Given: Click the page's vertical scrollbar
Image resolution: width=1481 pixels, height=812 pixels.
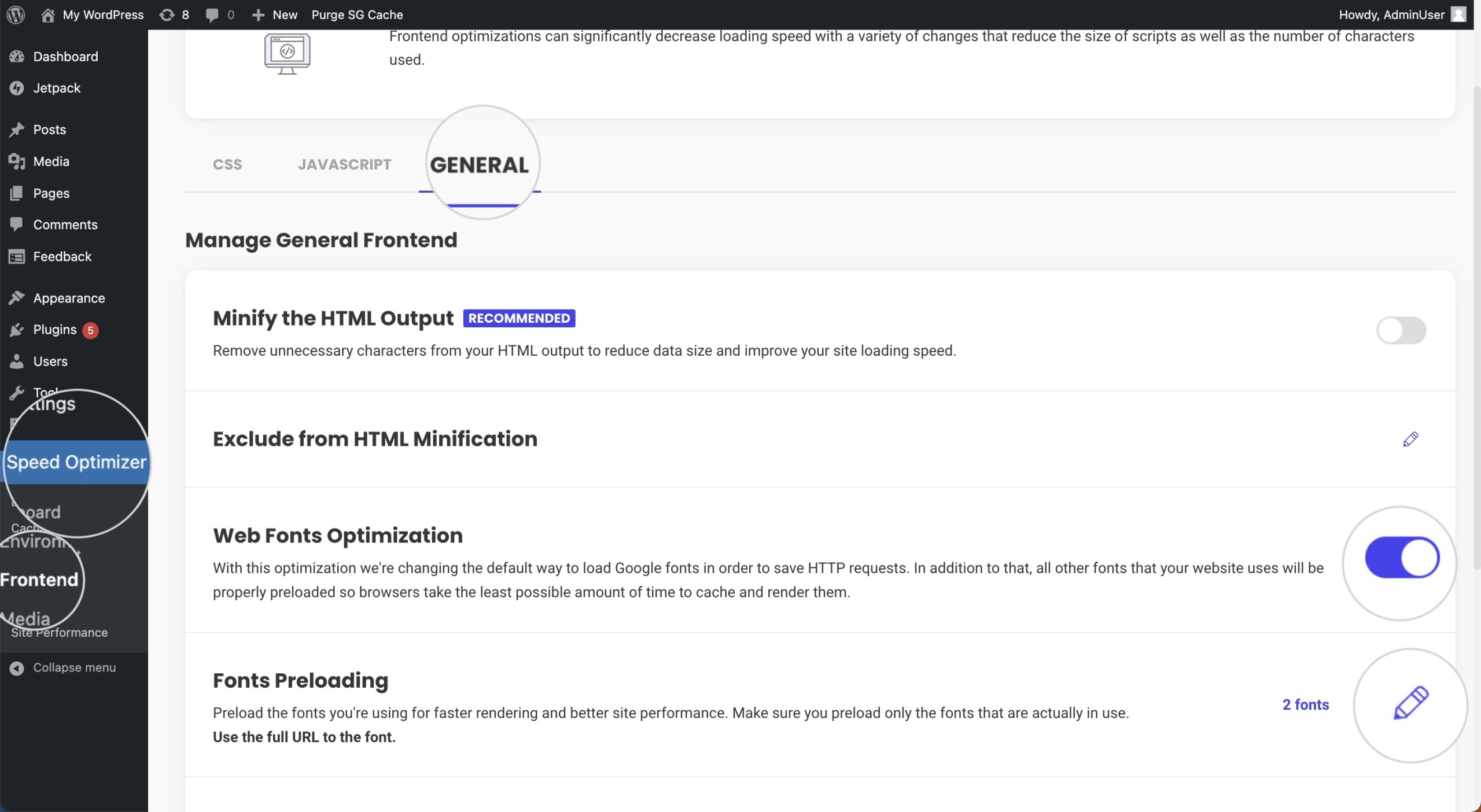Looking at the screenshot, I should tap(1476, 327).
